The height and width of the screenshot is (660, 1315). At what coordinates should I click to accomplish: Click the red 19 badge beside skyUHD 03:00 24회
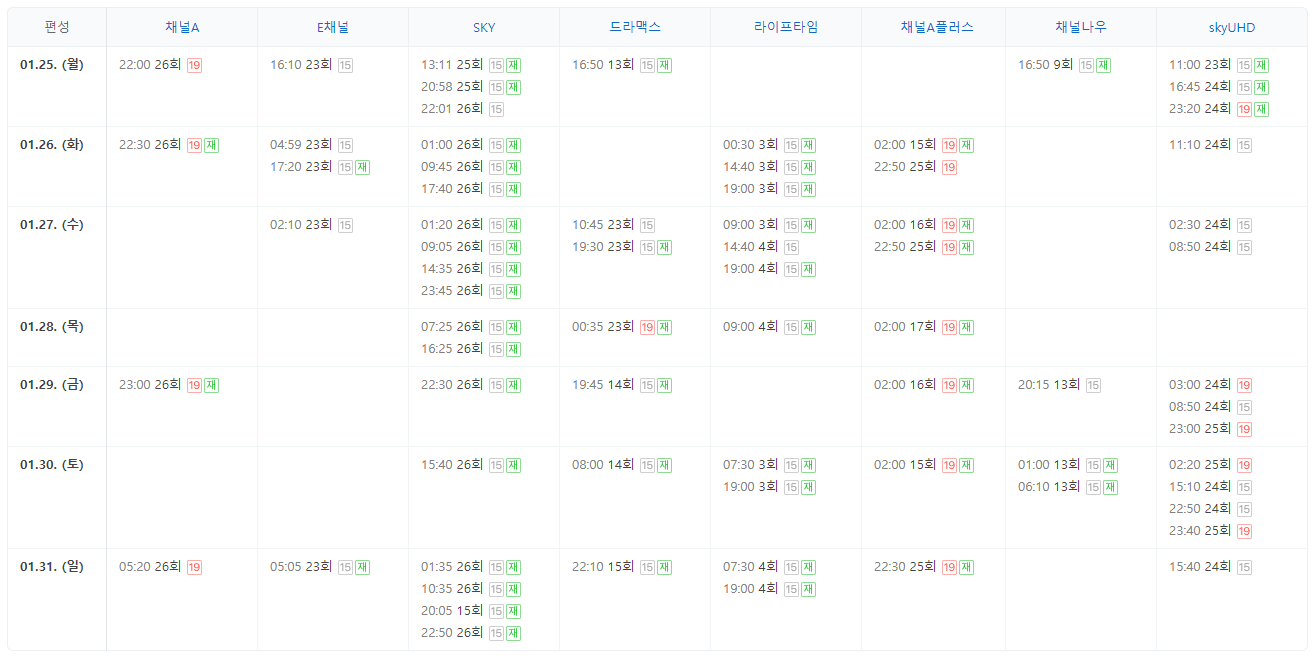(1244, 385)
